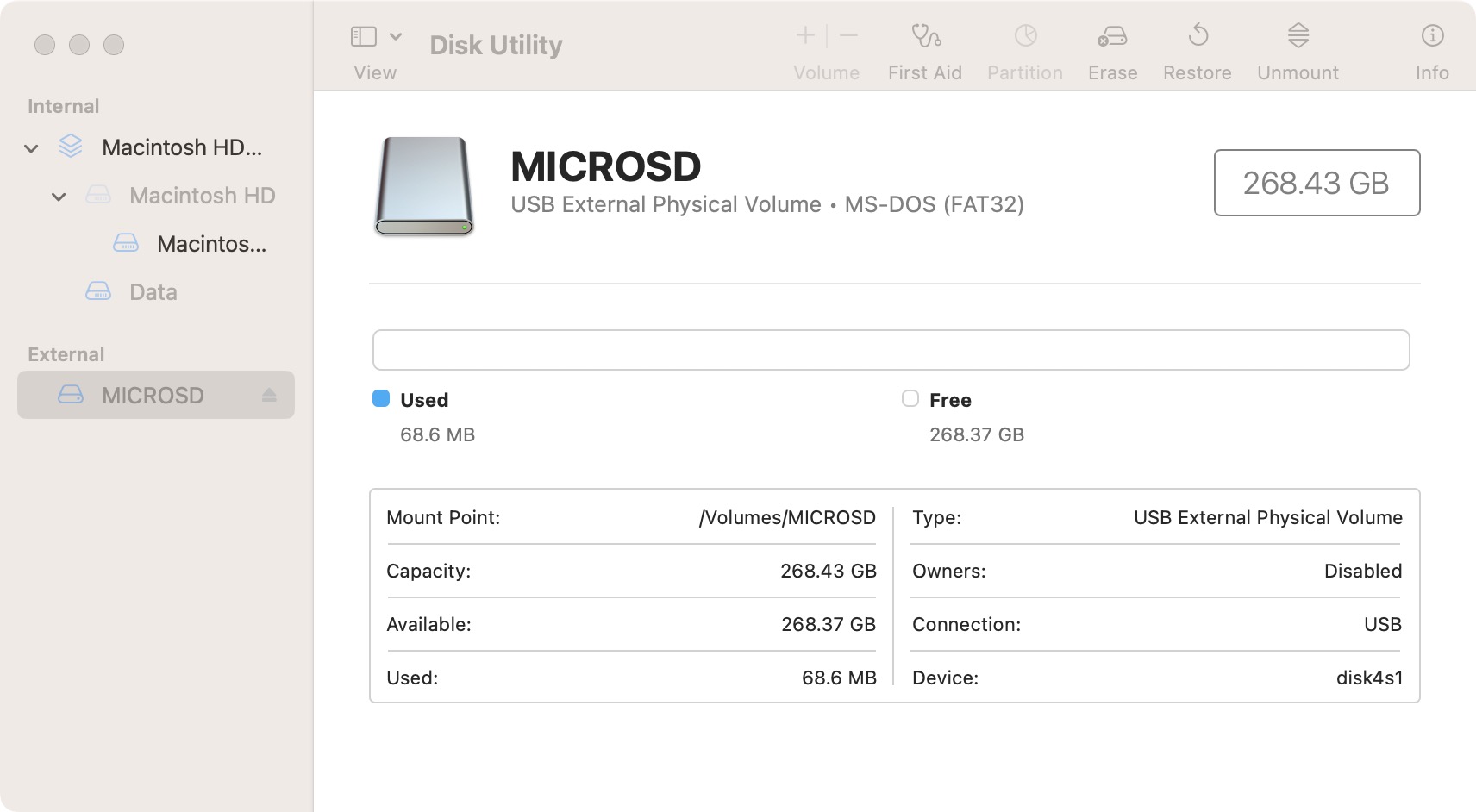Open the Info icon
The height and width of the screenshot is (812, 1476).
tap(1432, 35)
